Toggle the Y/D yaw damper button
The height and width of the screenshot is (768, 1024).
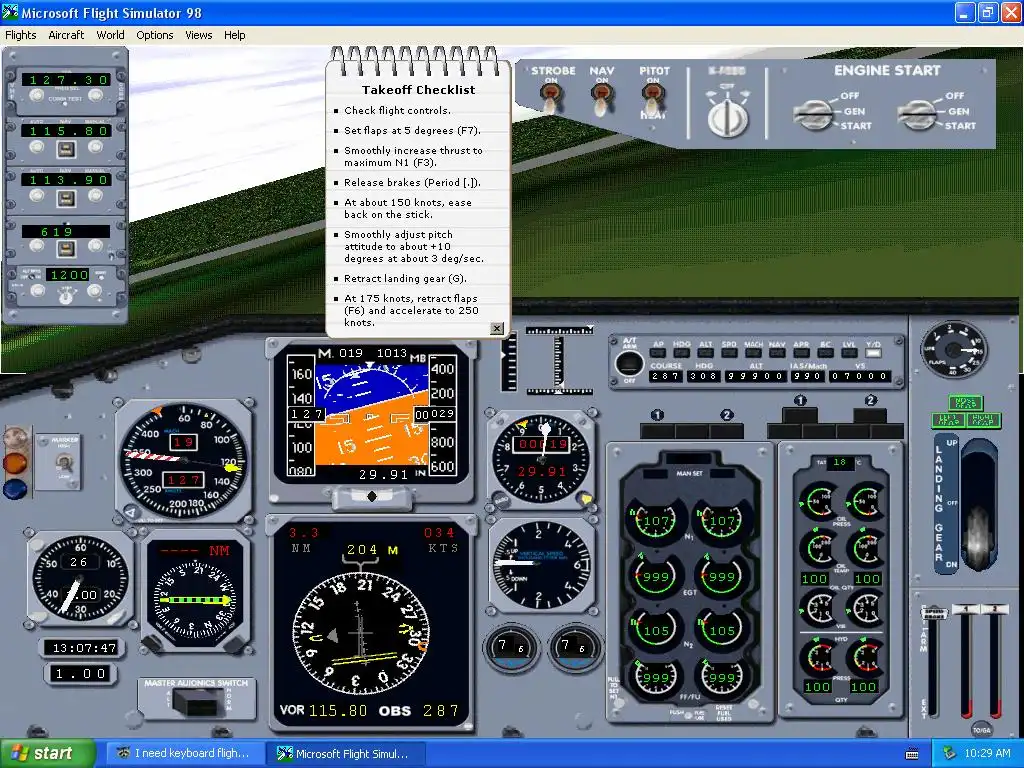pos(873,353)
